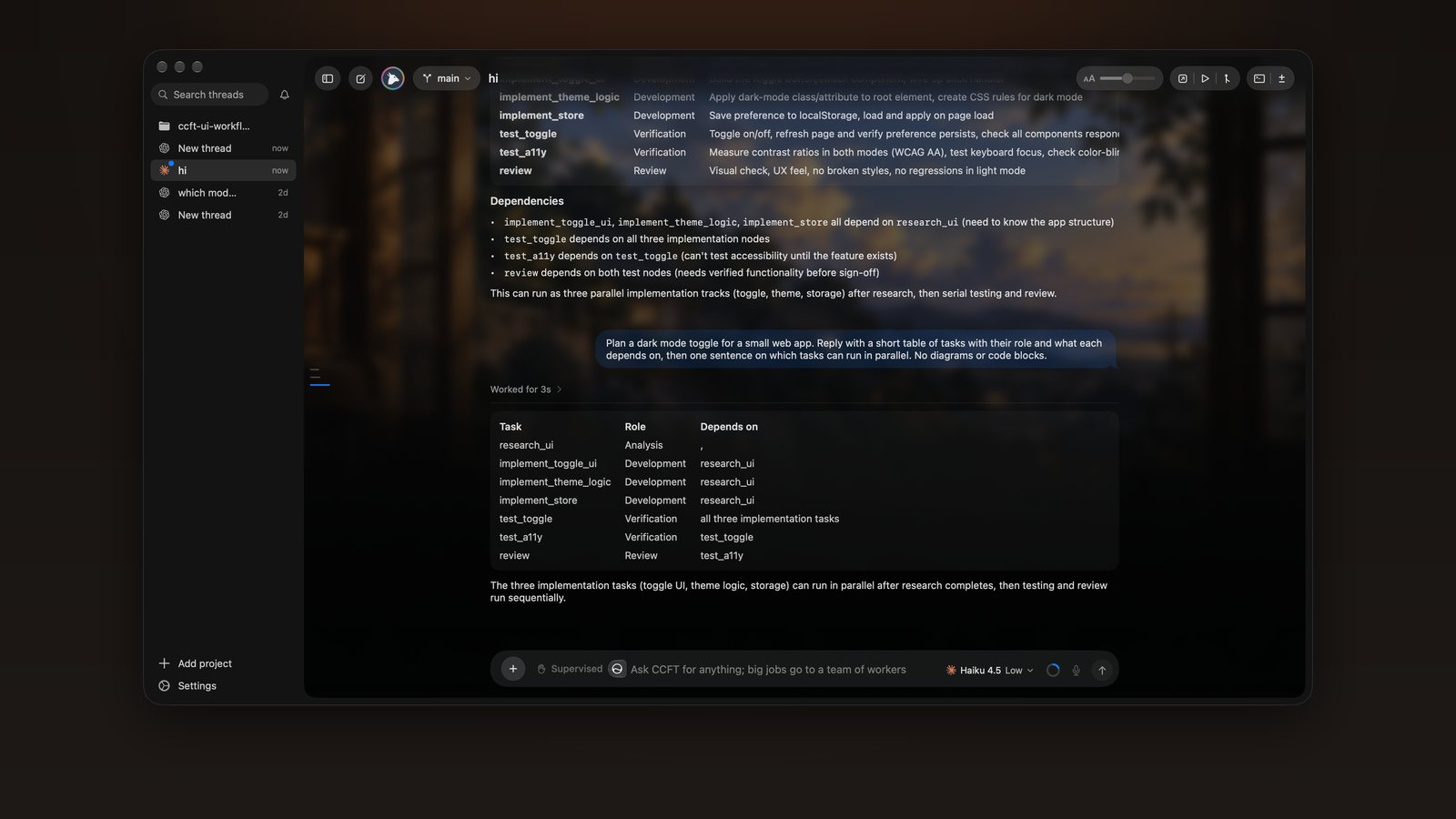Click Add project

[x=196, y=663]
